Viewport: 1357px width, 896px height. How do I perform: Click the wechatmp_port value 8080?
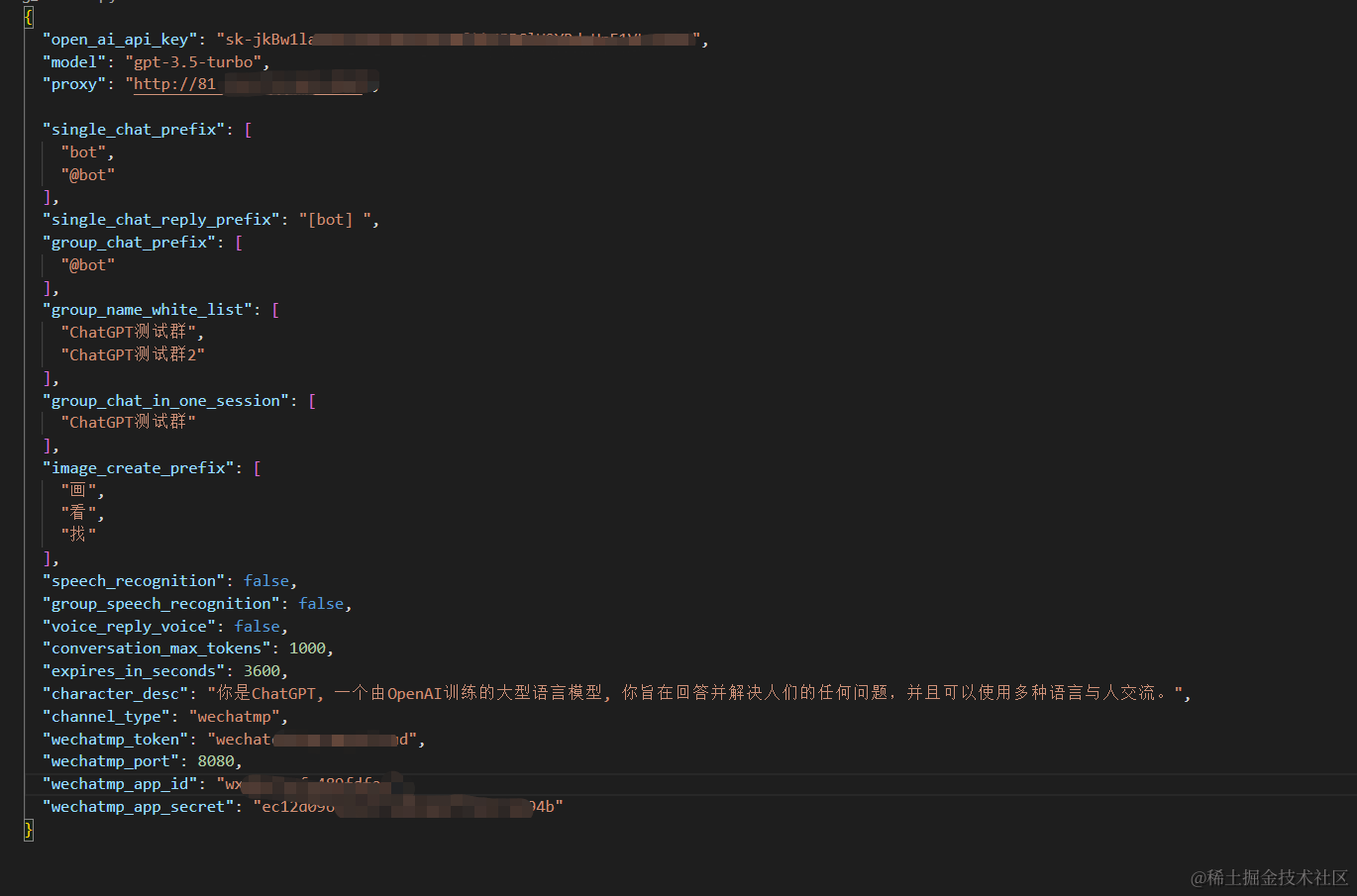(216, 760)
